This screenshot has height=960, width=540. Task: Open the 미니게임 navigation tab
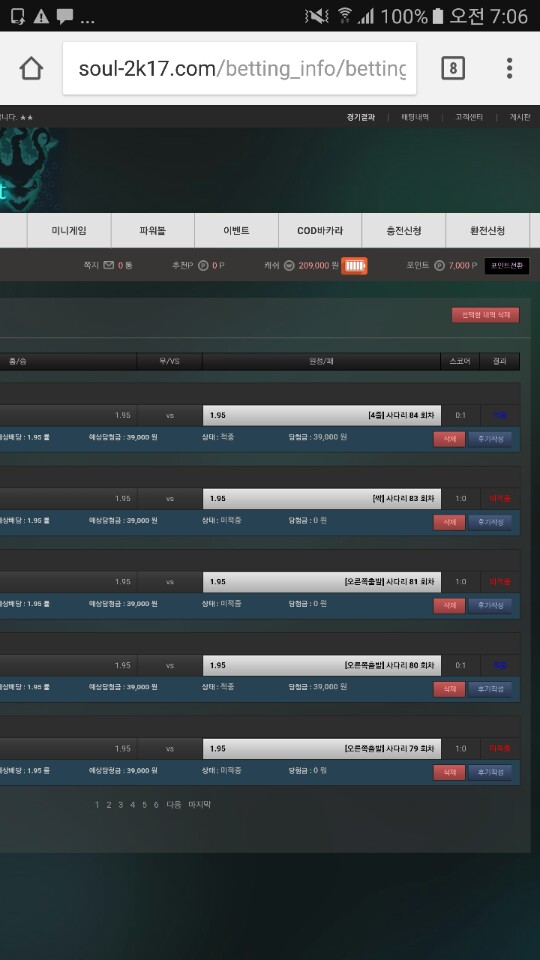click(69, 231)
